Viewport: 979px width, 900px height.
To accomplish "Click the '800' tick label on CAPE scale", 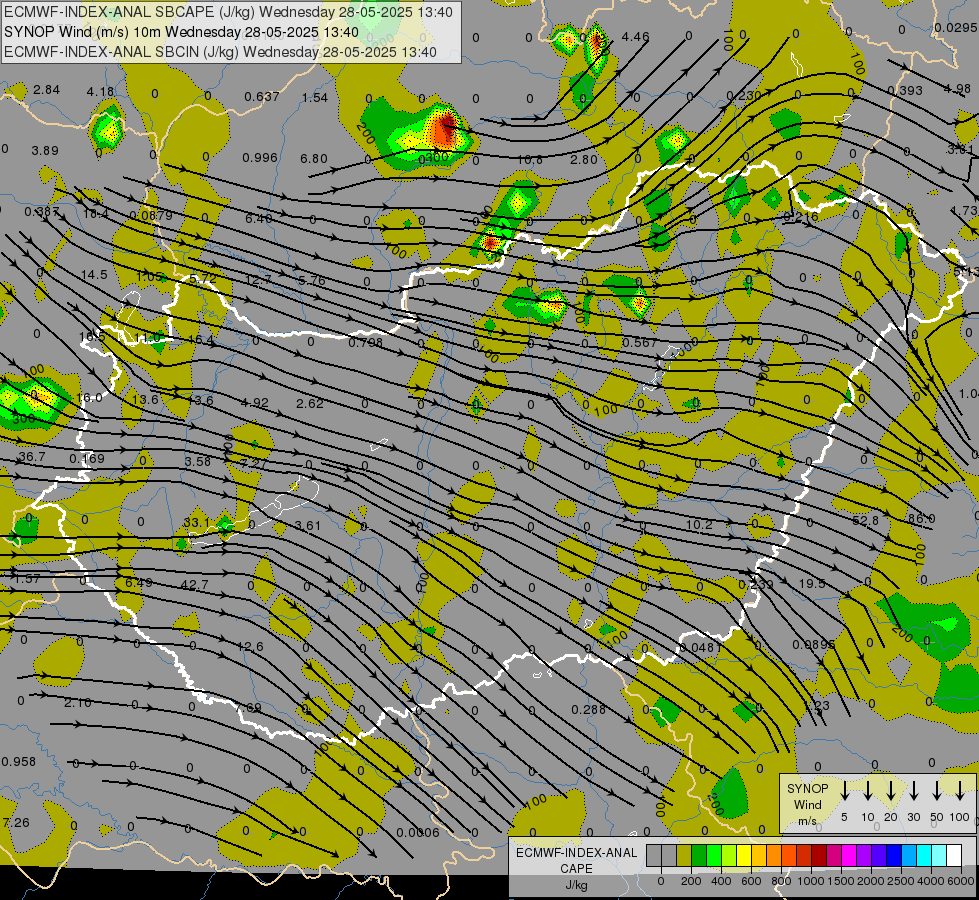I will click(x=781, y=881).
